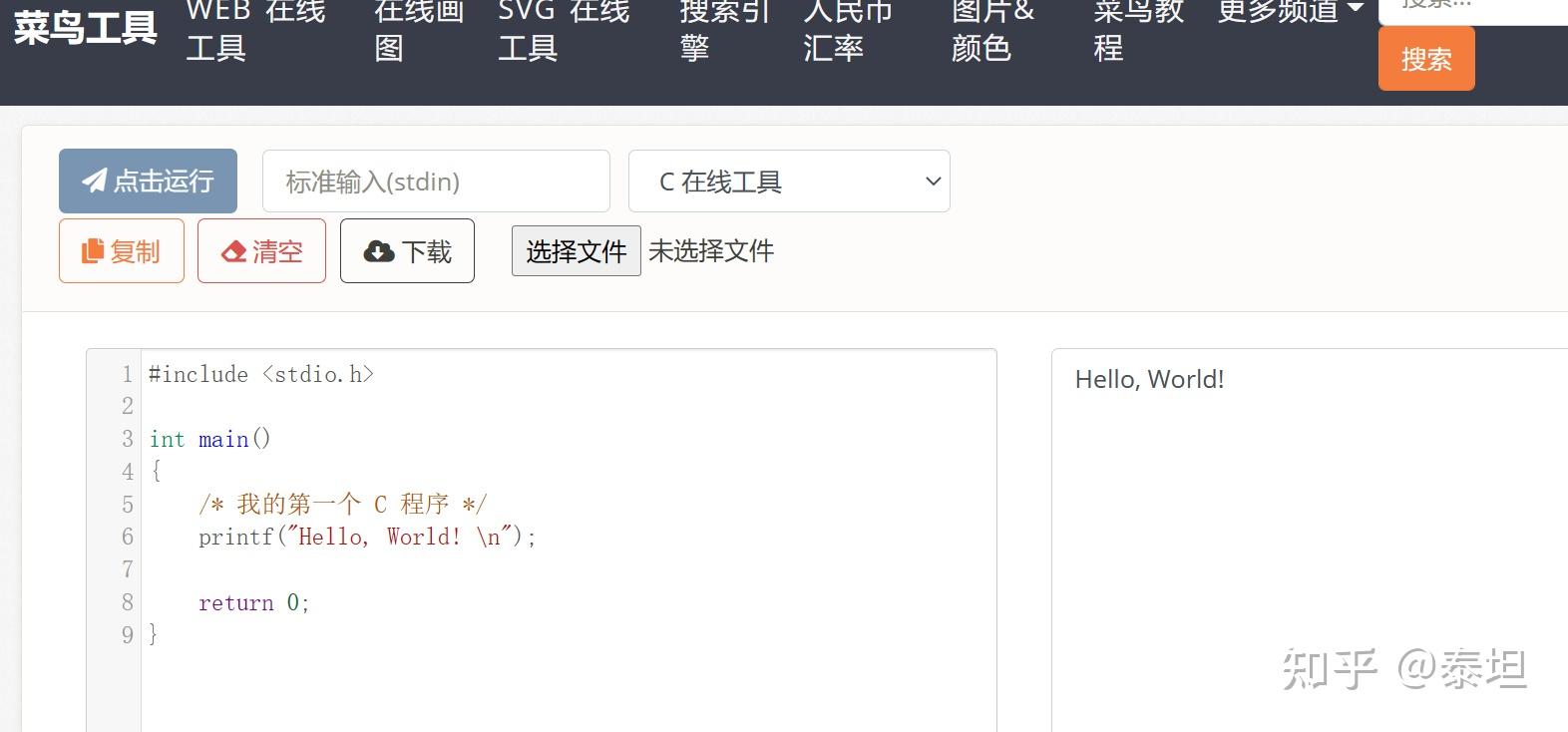Open the 在线画图 menu item

pyautogui.click(x=419, y=29)
